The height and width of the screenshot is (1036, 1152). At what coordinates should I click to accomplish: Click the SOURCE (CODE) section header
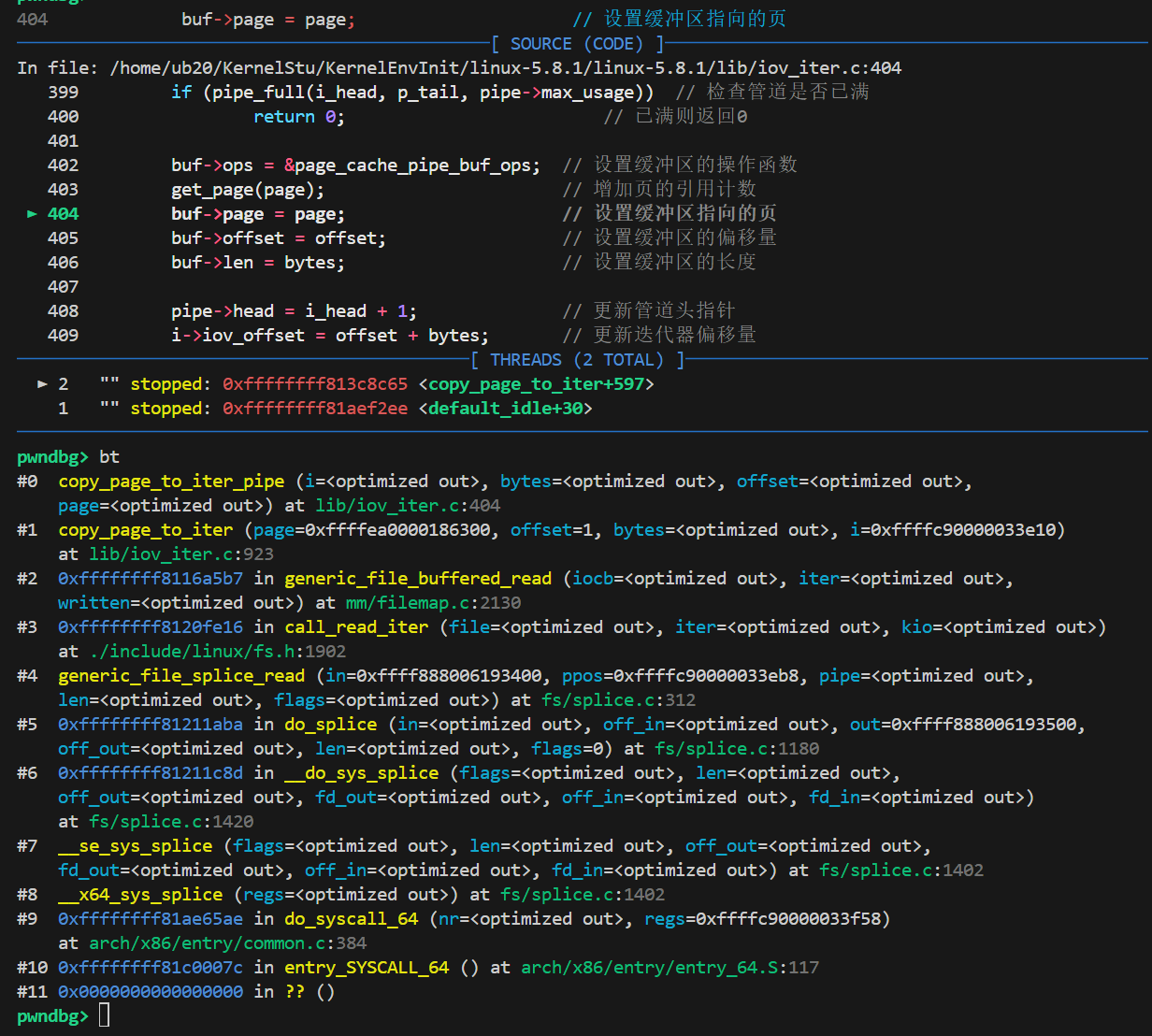(x=576, y=44)
